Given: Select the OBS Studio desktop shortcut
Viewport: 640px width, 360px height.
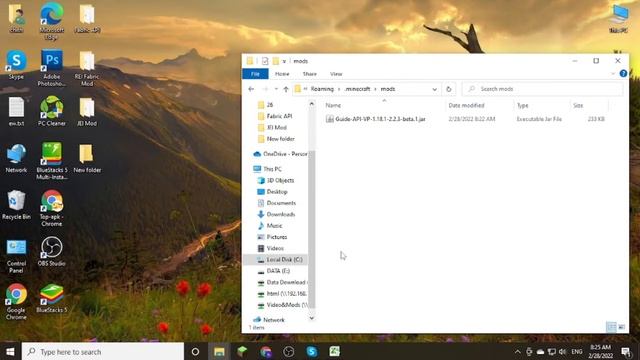Looking at the screenshot, I should [51, 251].
